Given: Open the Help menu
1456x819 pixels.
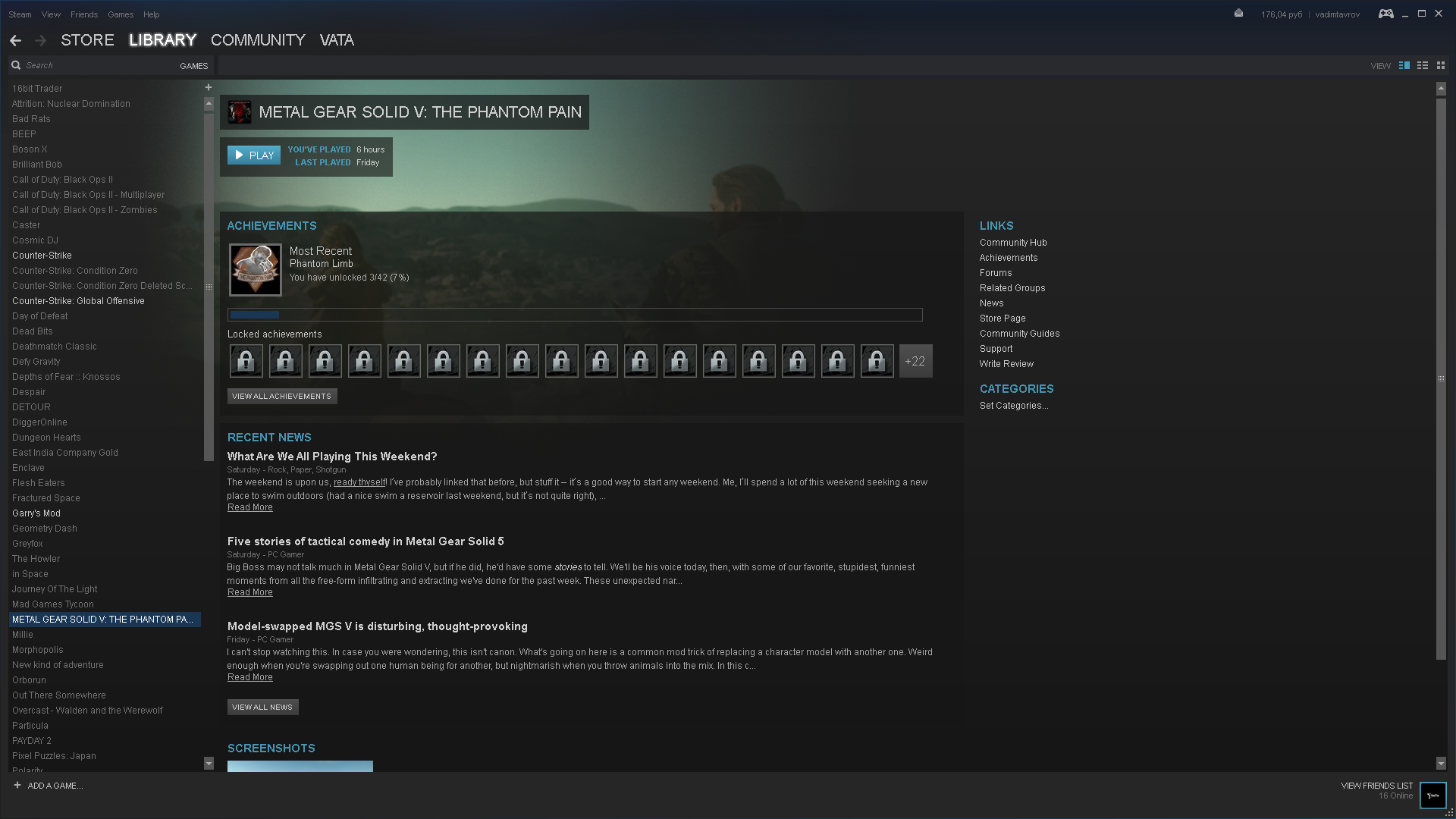Looking at the screenshot, I should (x=152, y=14).
